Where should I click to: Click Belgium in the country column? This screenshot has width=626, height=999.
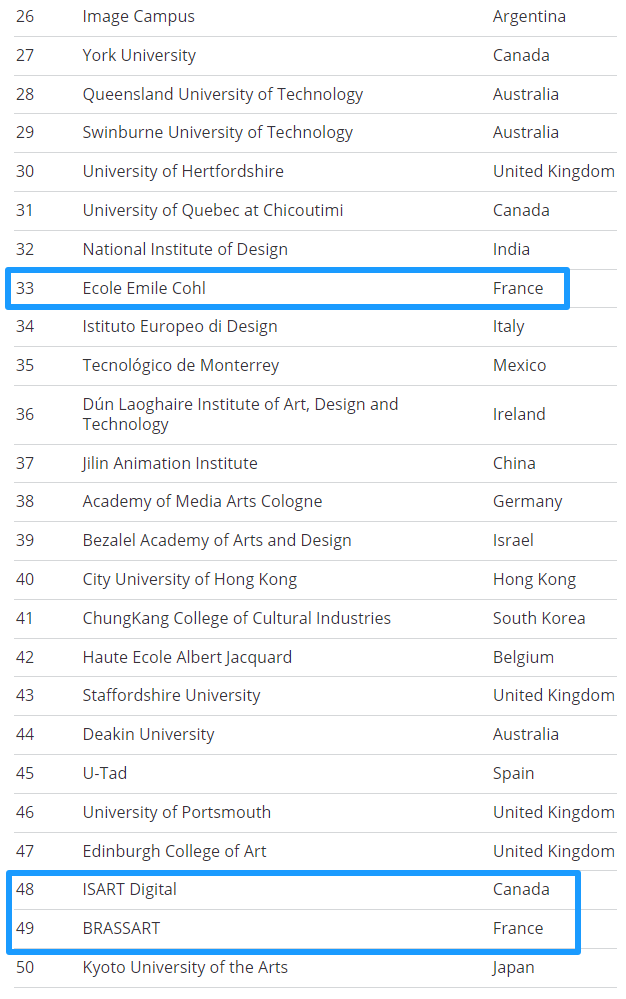point(523,657)
